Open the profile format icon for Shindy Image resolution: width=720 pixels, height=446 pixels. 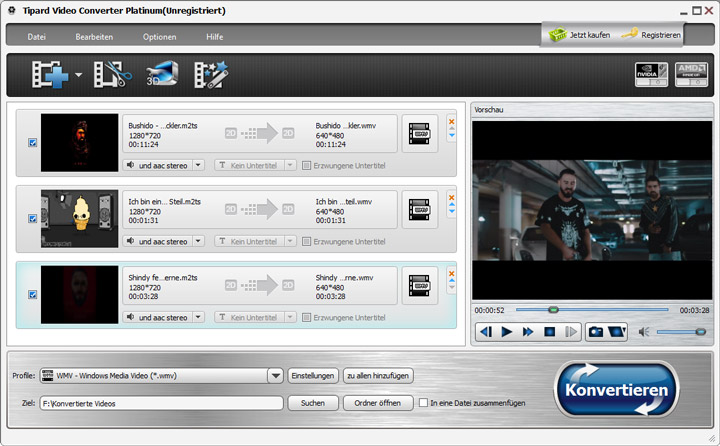[420, 286]
